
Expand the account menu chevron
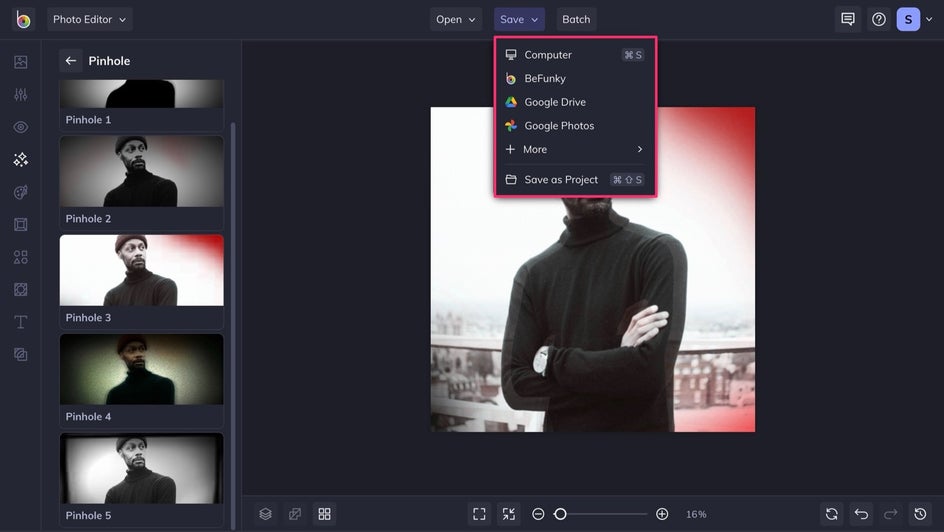929,19
